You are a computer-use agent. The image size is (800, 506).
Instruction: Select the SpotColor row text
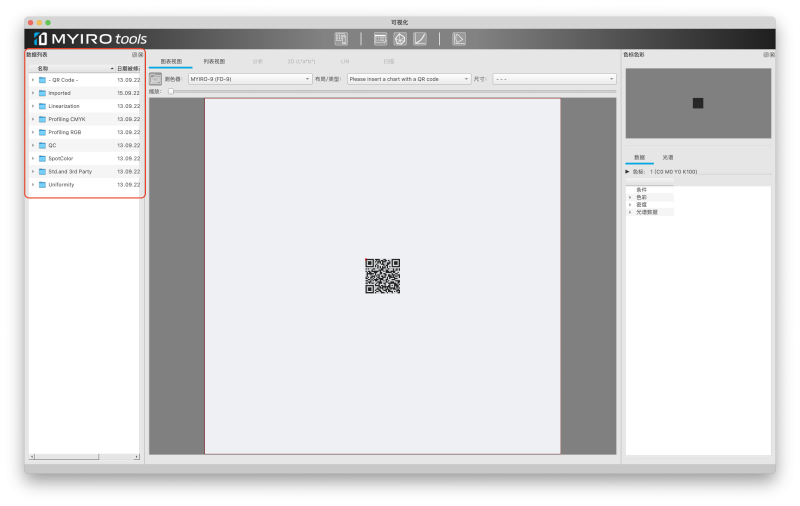(61, 159)
